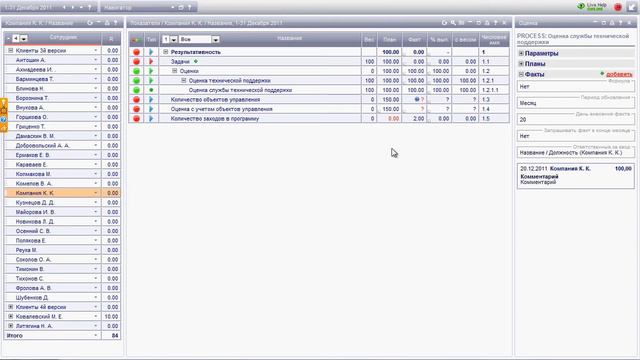
Task: Click the Итого total row
Action: [62, 336]
